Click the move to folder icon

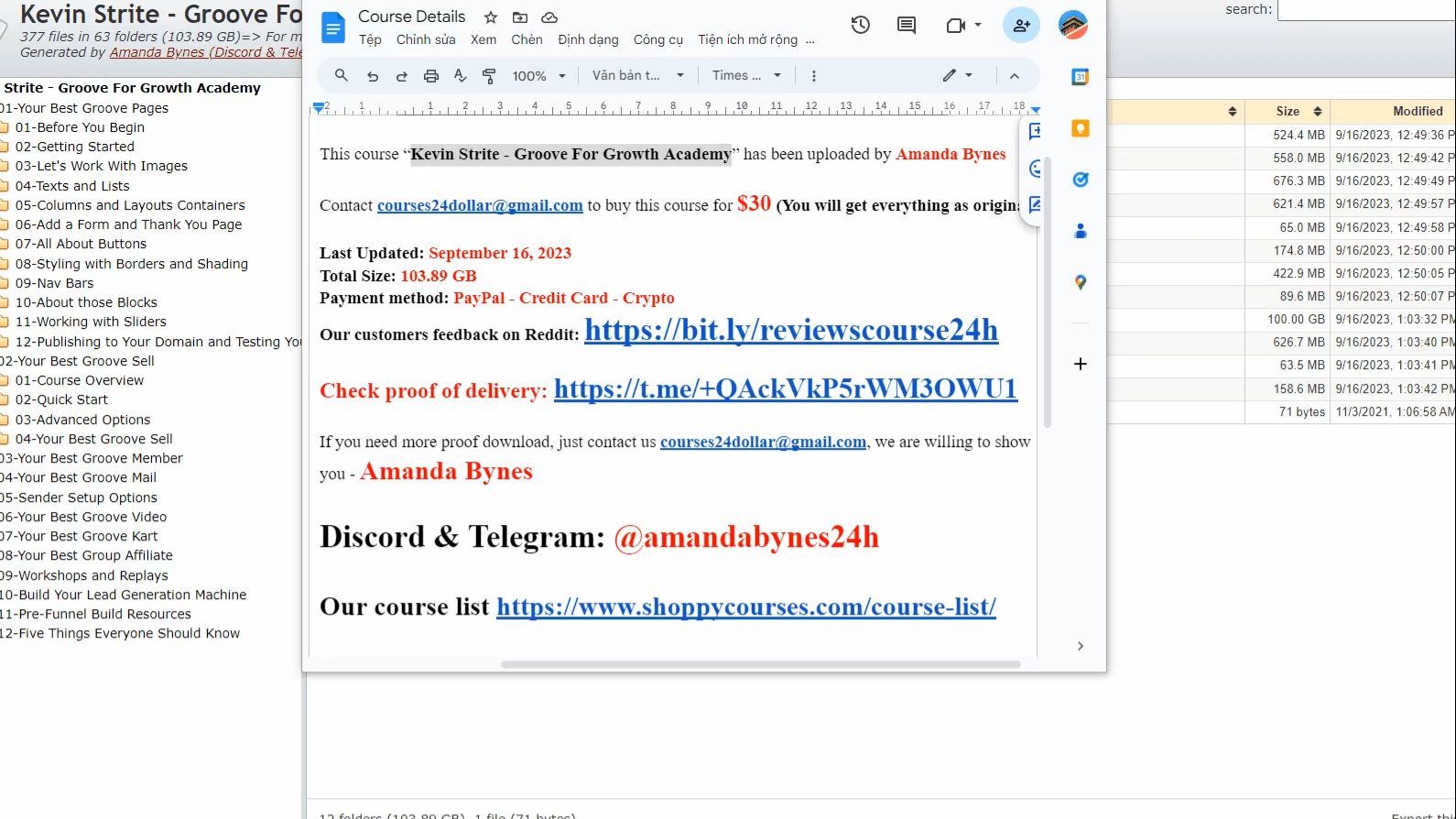click(520, 17)
